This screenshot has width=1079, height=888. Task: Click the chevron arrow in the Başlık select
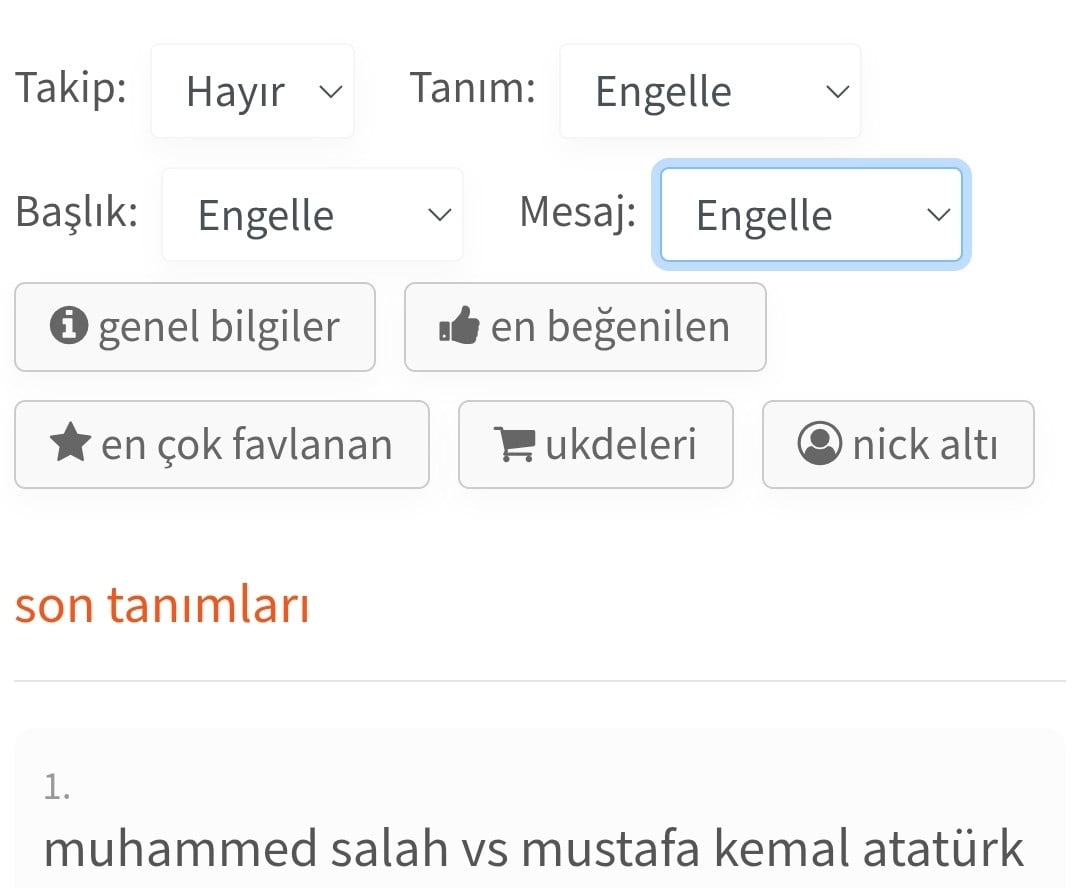(440, 215)
